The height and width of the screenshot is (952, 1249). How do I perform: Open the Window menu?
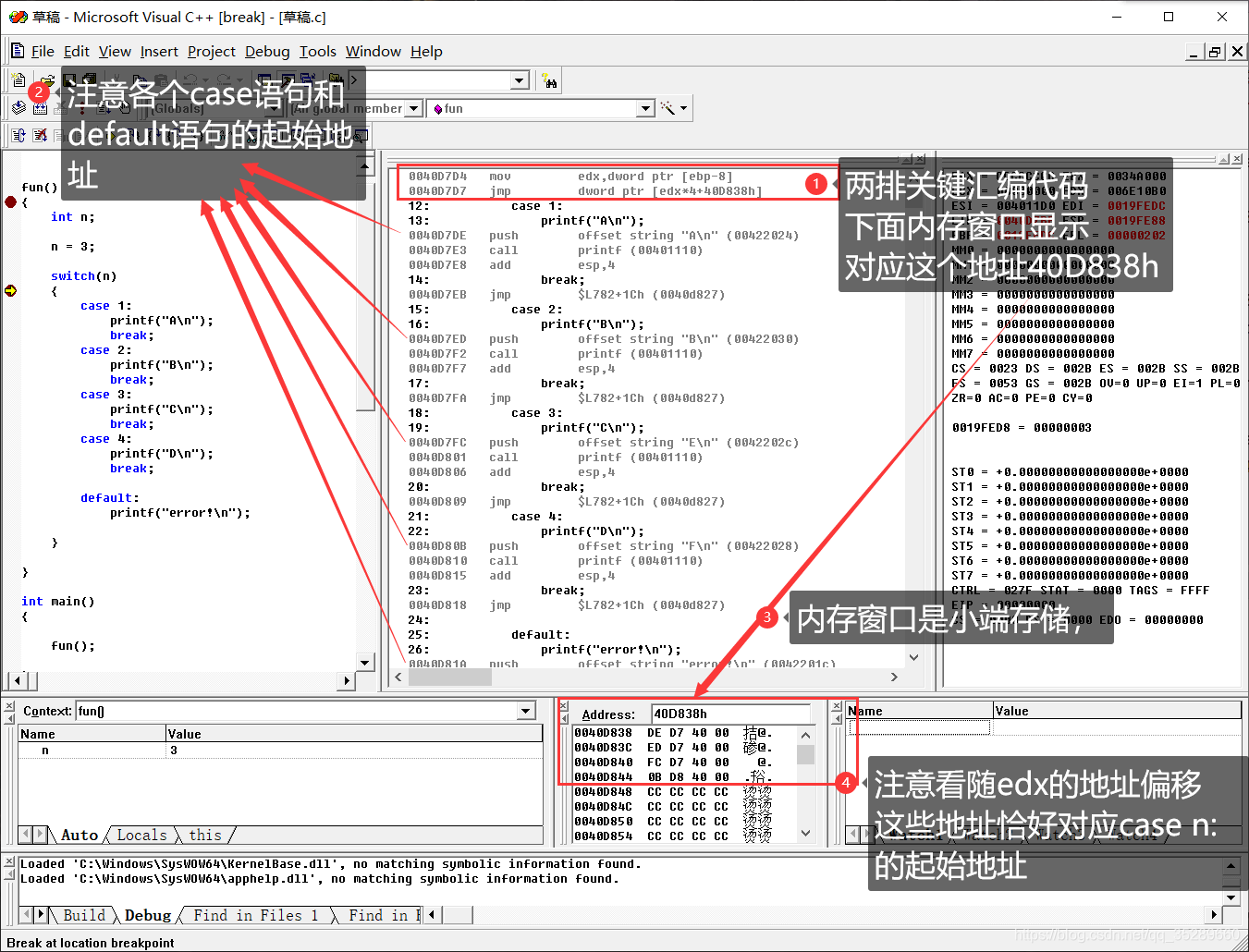click(x=373, y=51)
